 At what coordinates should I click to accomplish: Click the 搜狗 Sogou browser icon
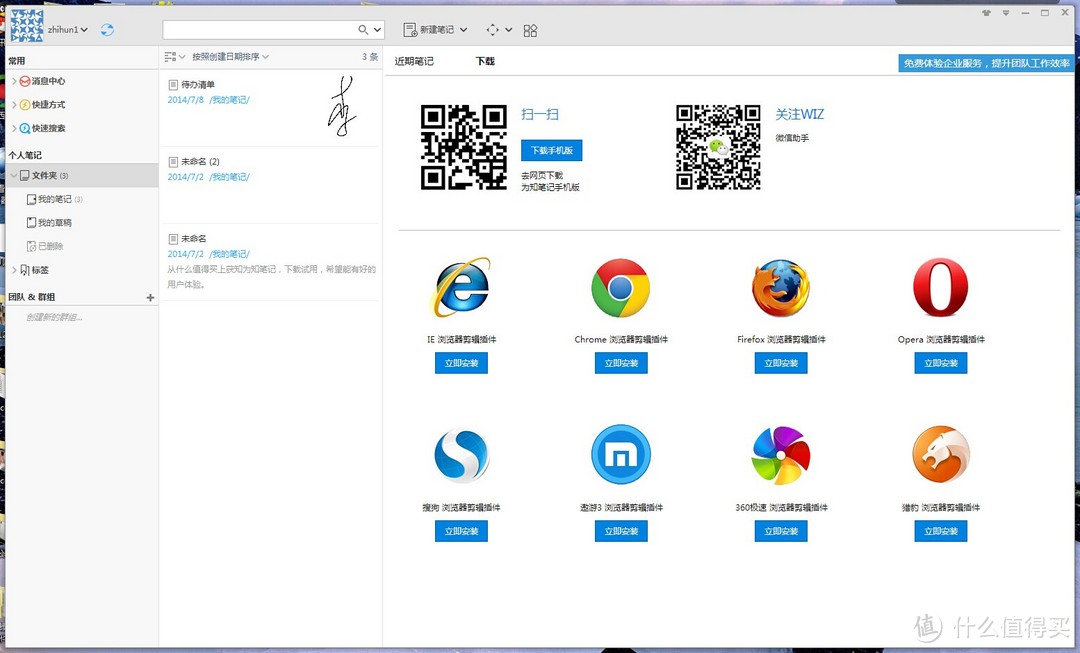tap(461, 455)
